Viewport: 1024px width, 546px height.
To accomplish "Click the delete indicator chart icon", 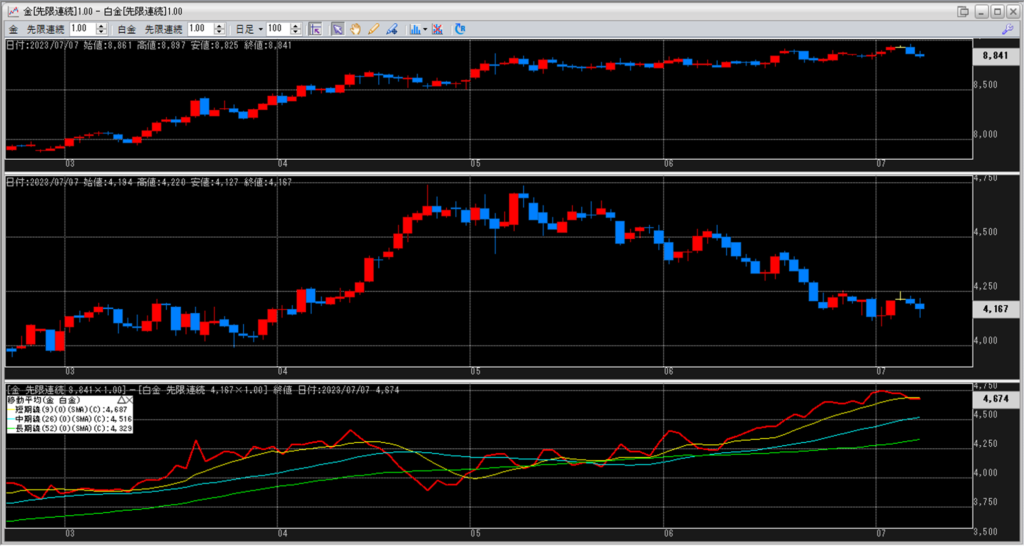I will pyautogui.click(x=438, y=29).
